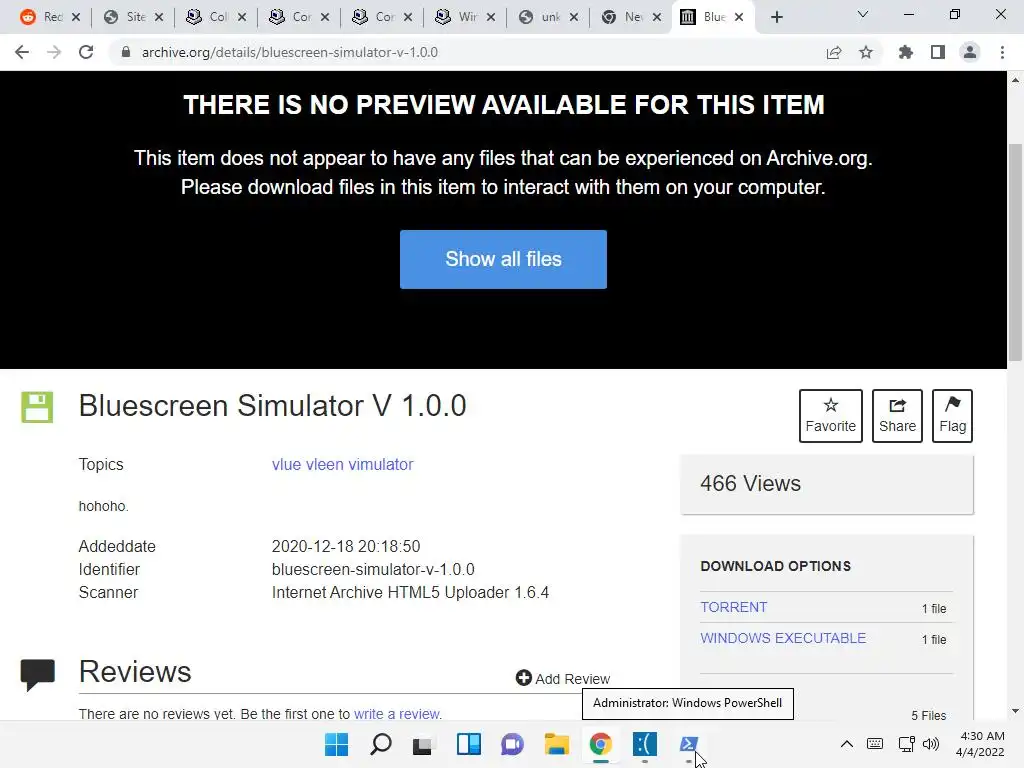Open the Chrome extensions puzzle menu
The image size is (1024, 768).
coord(906,52)
